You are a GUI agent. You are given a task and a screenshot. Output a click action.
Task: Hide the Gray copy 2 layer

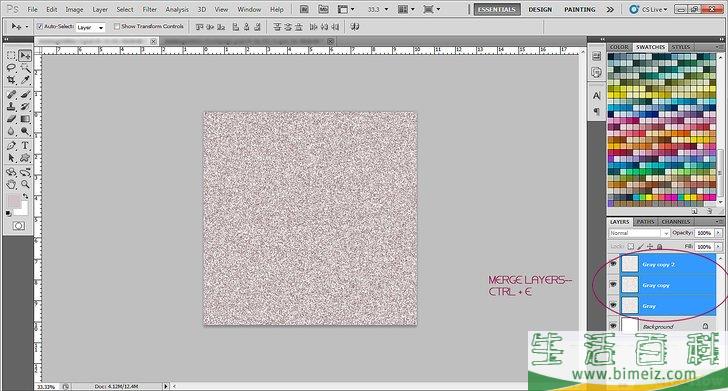(x=613, y=264)
